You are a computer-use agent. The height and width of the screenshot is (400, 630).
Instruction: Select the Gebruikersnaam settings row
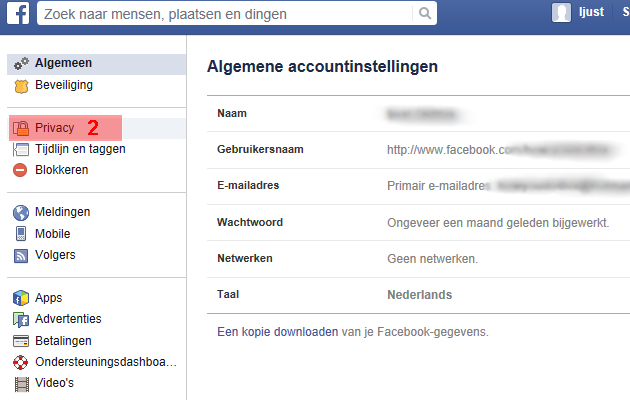tap(418, 150)
